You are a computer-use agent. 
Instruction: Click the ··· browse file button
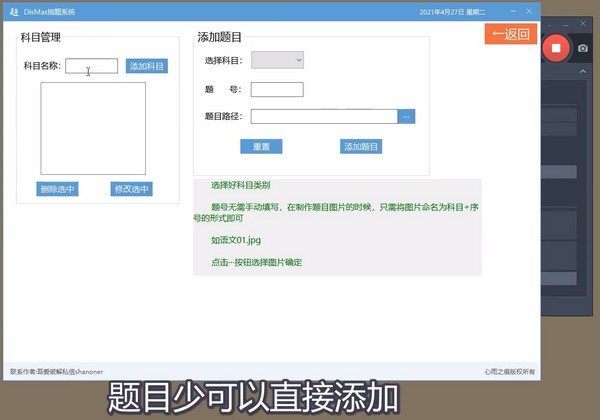point(406,116)
